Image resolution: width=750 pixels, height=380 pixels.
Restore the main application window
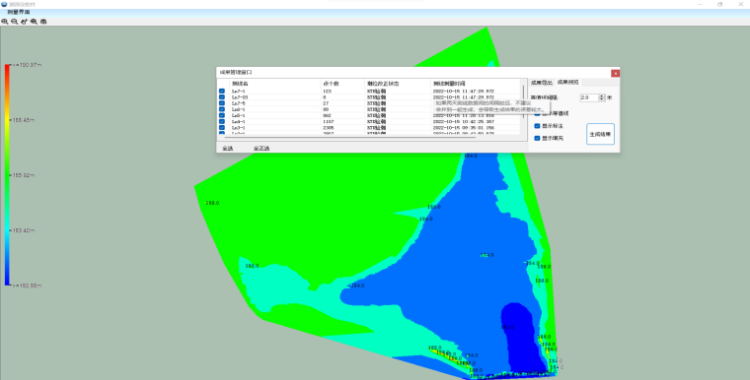(x=720, y=4)
